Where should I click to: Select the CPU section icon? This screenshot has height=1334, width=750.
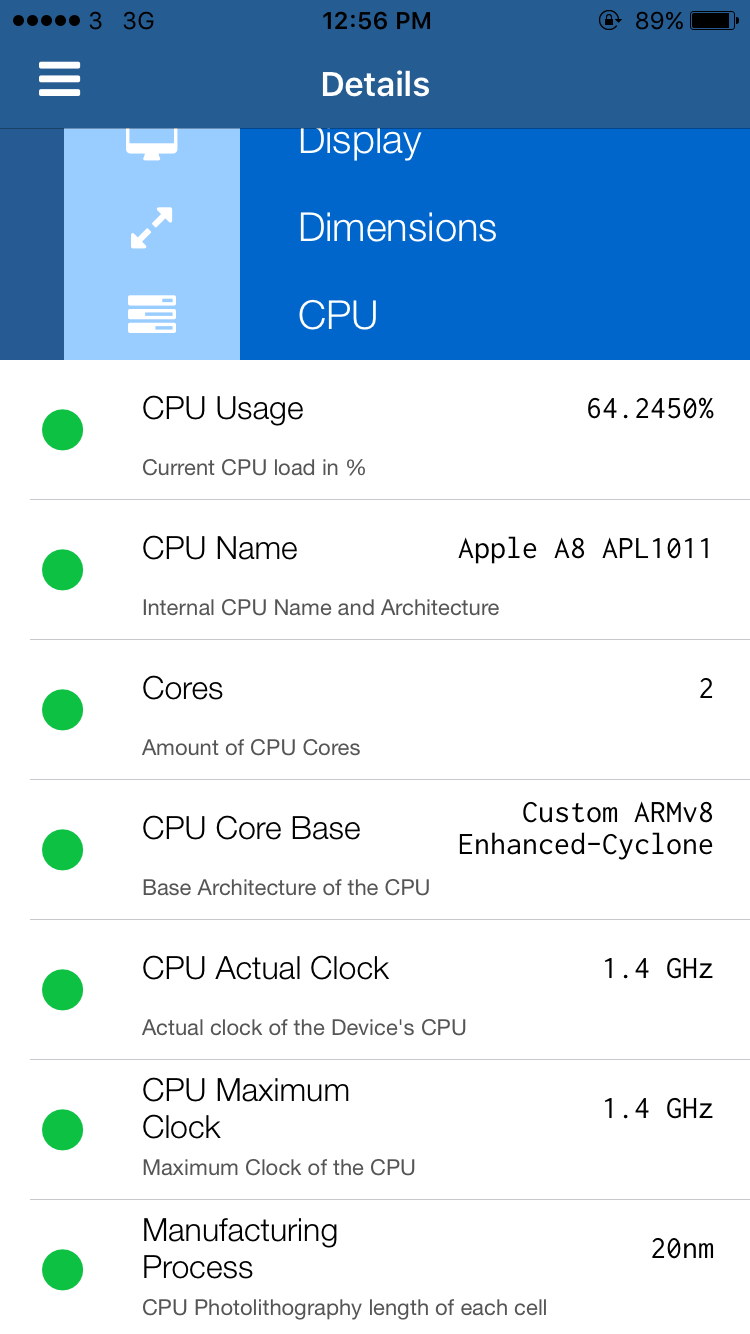[x=151, y=314]
